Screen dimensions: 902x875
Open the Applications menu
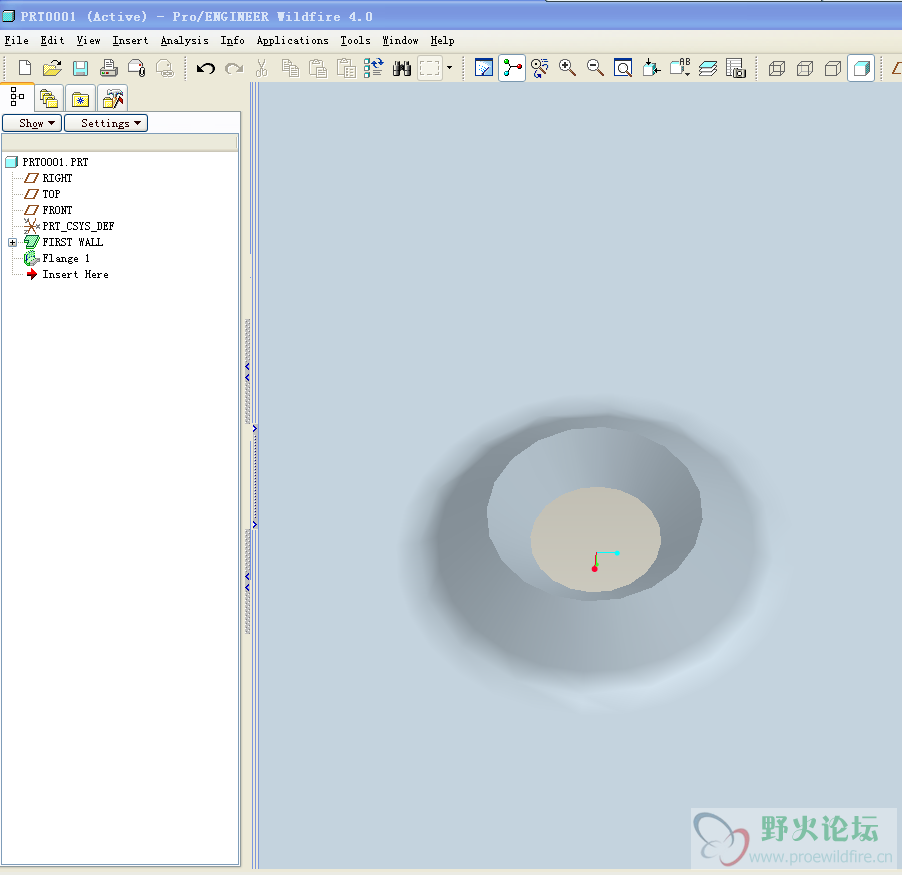292,40
